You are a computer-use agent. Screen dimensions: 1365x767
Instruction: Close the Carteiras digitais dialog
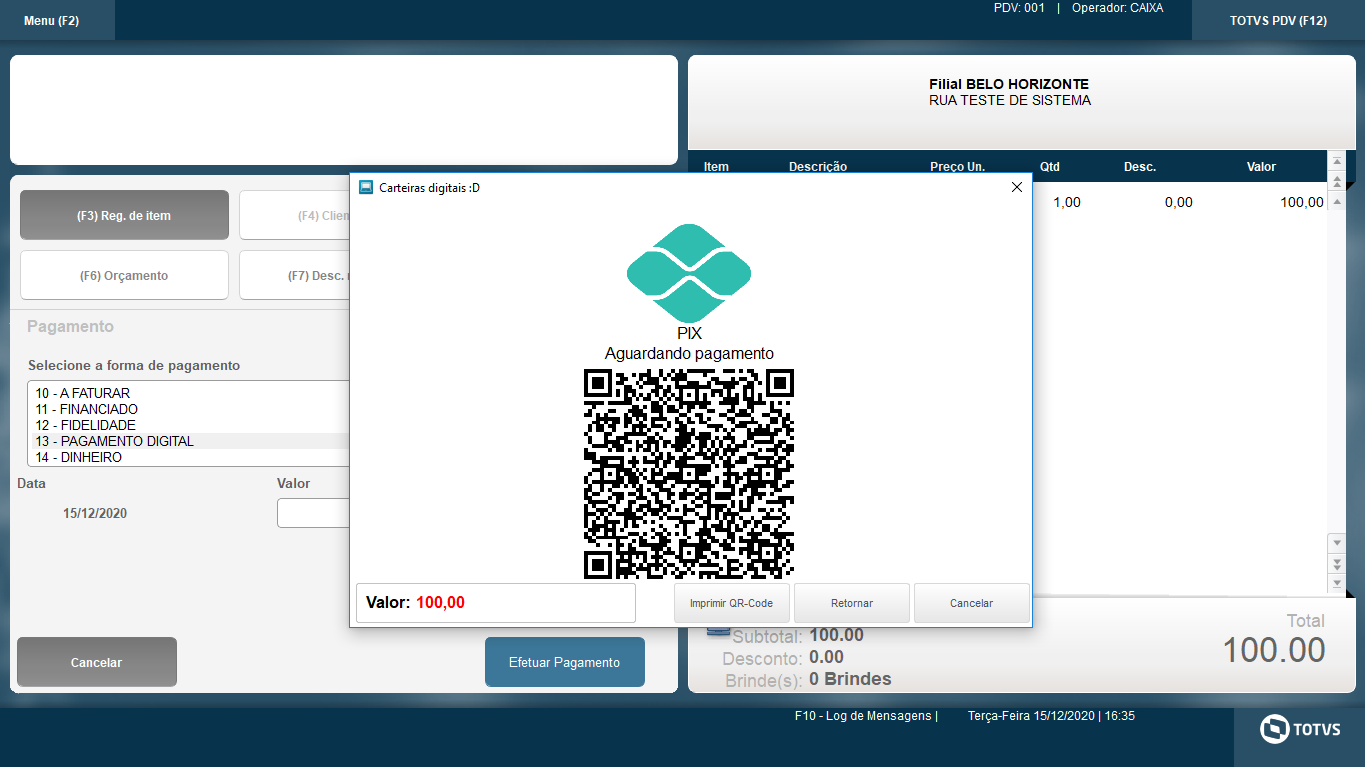pyautogui.click(x=1017, y=187)
